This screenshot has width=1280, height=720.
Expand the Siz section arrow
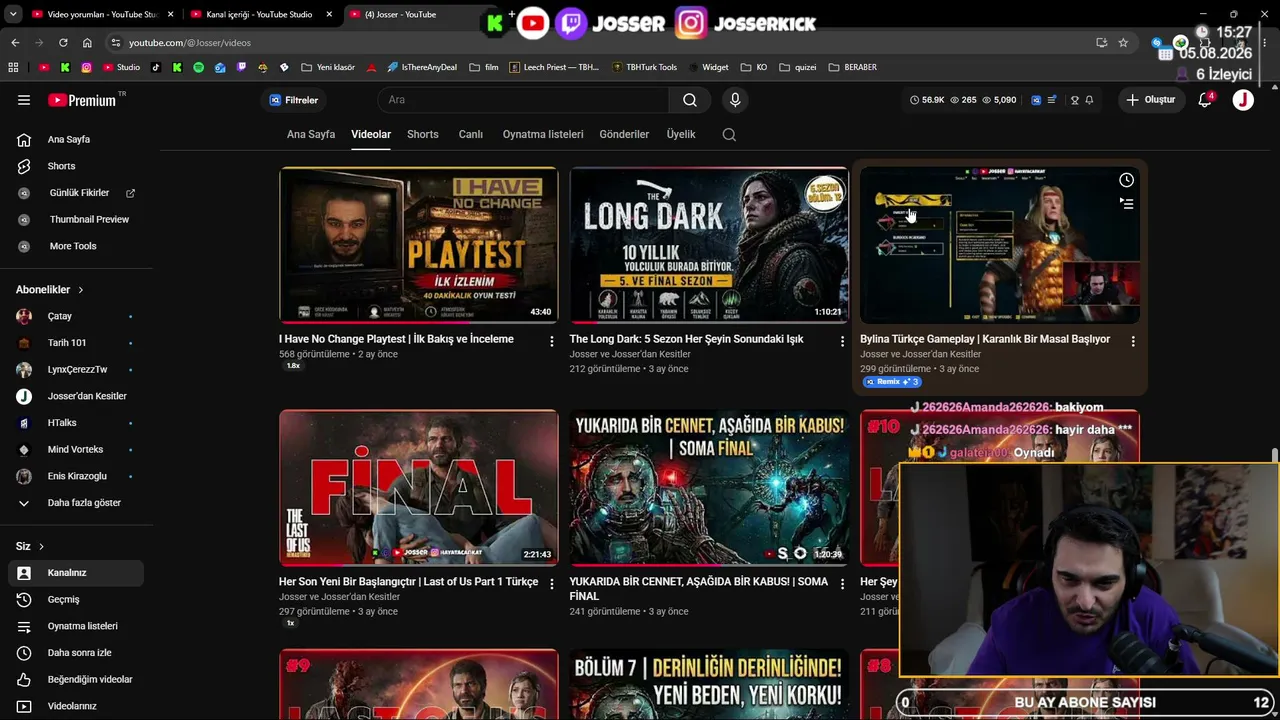[41, 547]
